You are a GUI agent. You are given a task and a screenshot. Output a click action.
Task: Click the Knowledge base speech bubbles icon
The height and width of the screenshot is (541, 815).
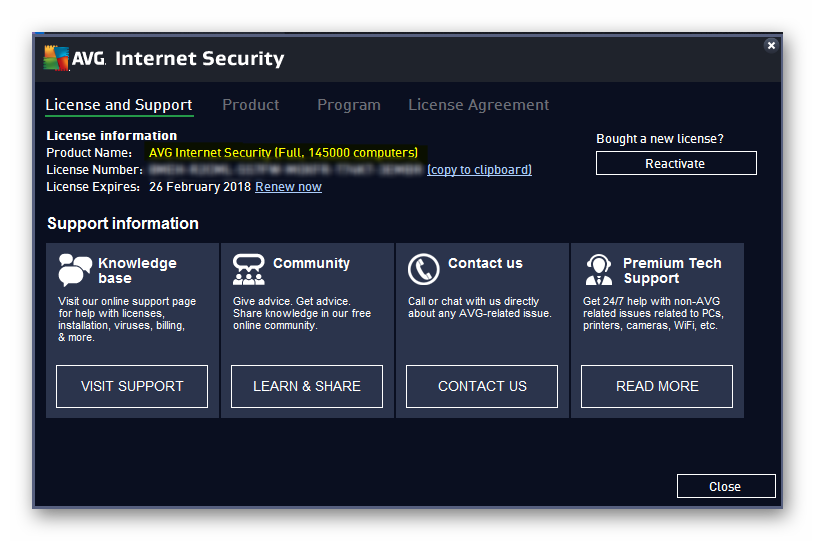(75, 270)
